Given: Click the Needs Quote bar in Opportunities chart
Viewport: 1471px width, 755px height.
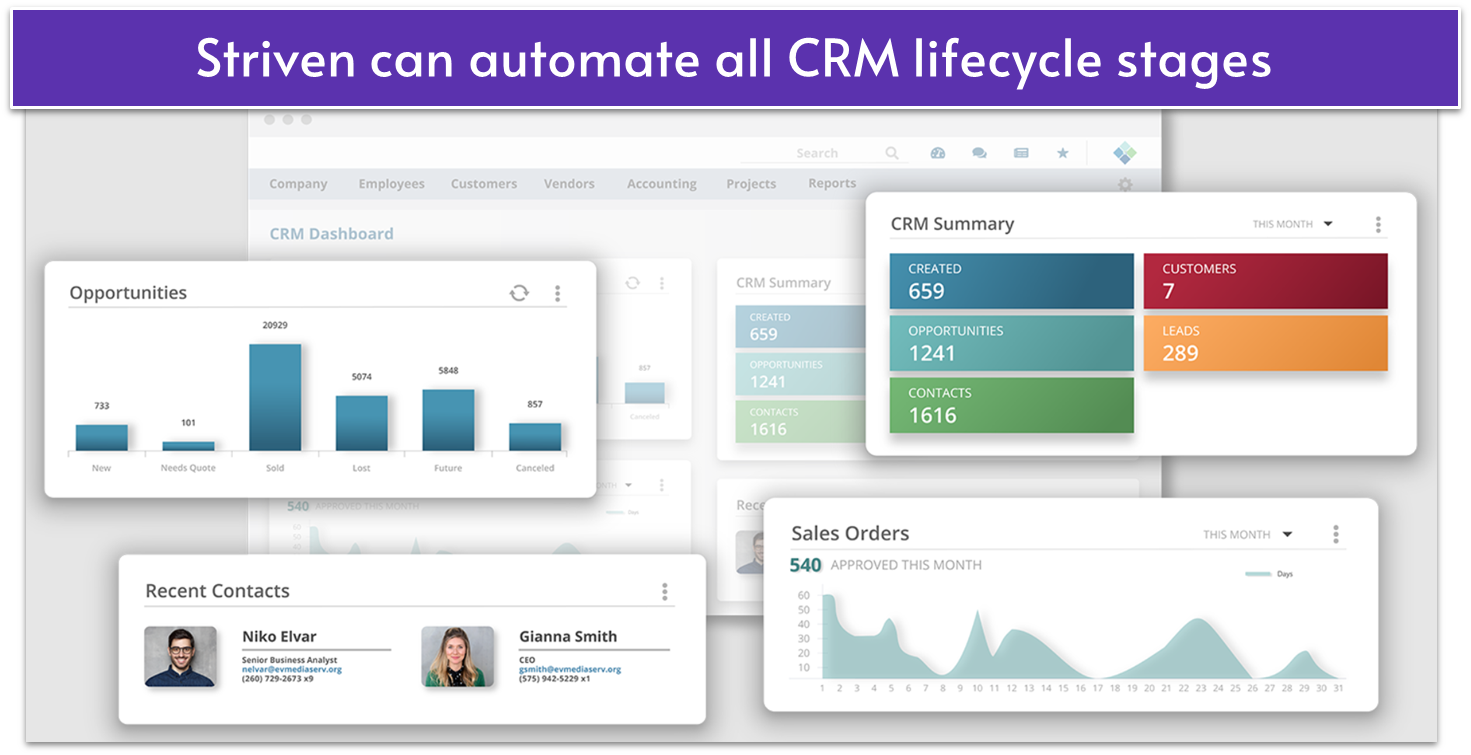Looking at the screenshot, I should click(188, 446).
